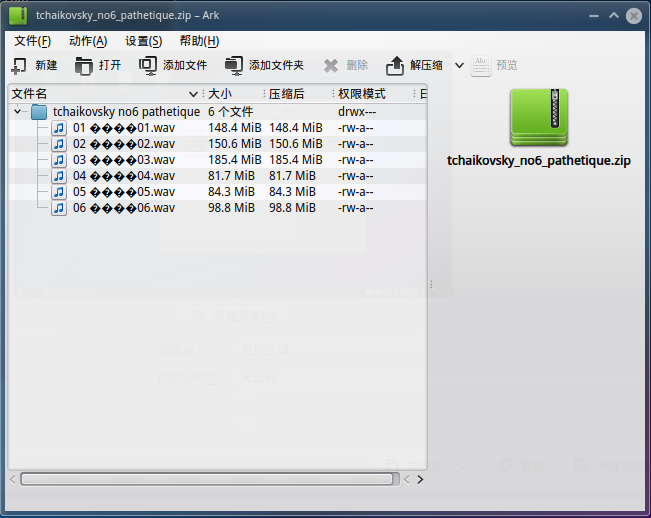Screen dimensions: 651x518
Task: Select the file name ending in 06.wav
Action: 124,208
